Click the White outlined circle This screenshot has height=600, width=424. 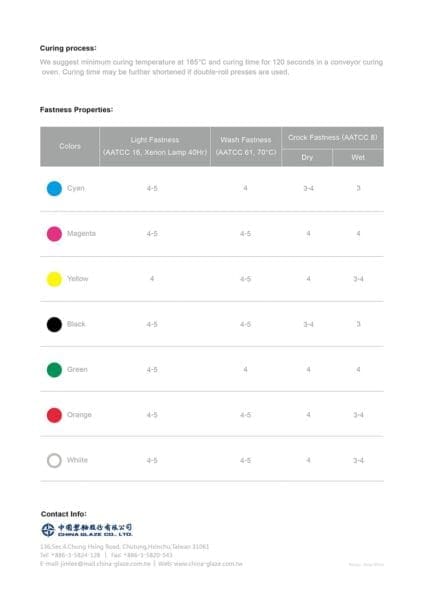point(54,460)
